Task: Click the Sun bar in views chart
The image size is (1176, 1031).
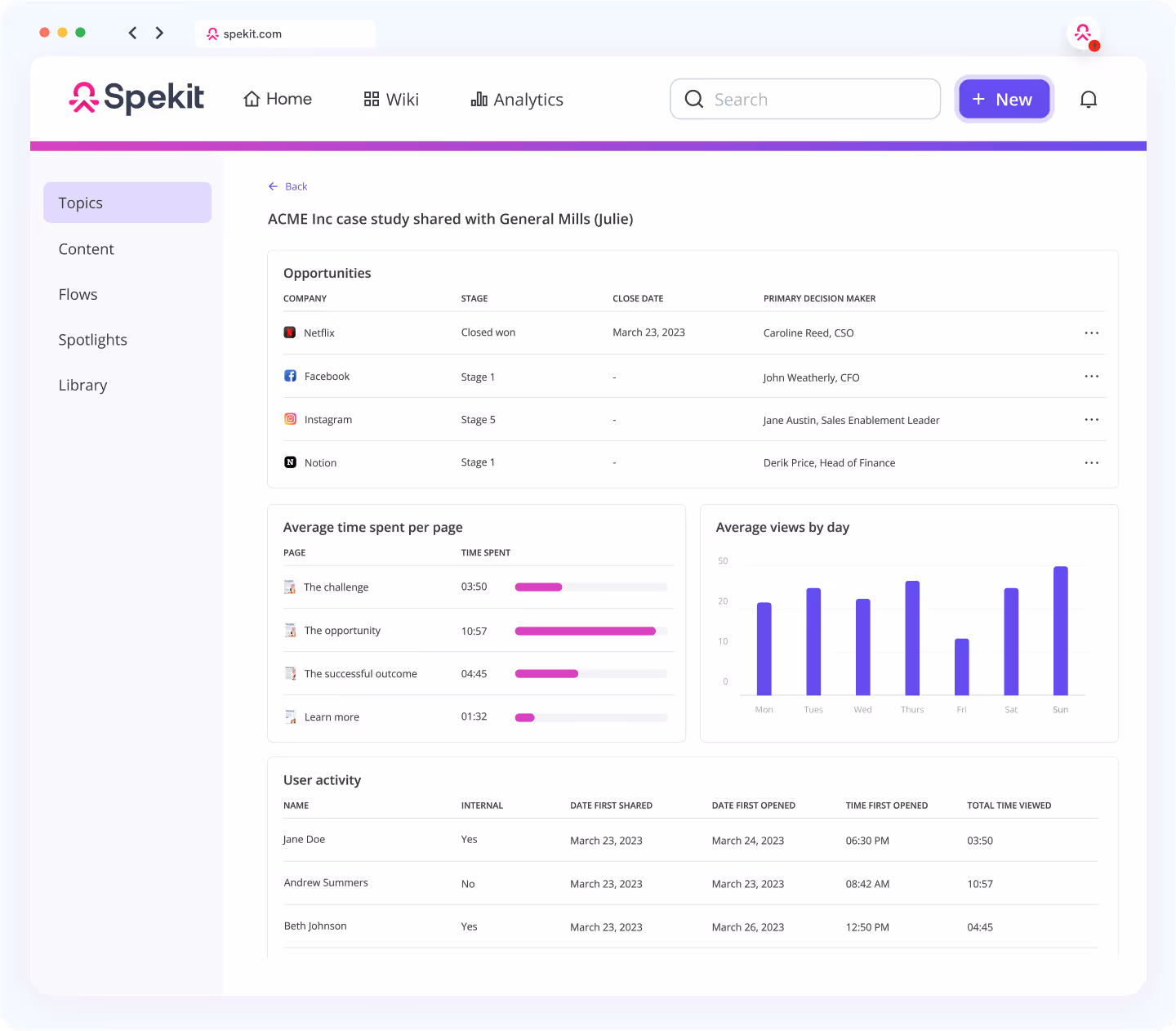Action: click(1061, 631)
